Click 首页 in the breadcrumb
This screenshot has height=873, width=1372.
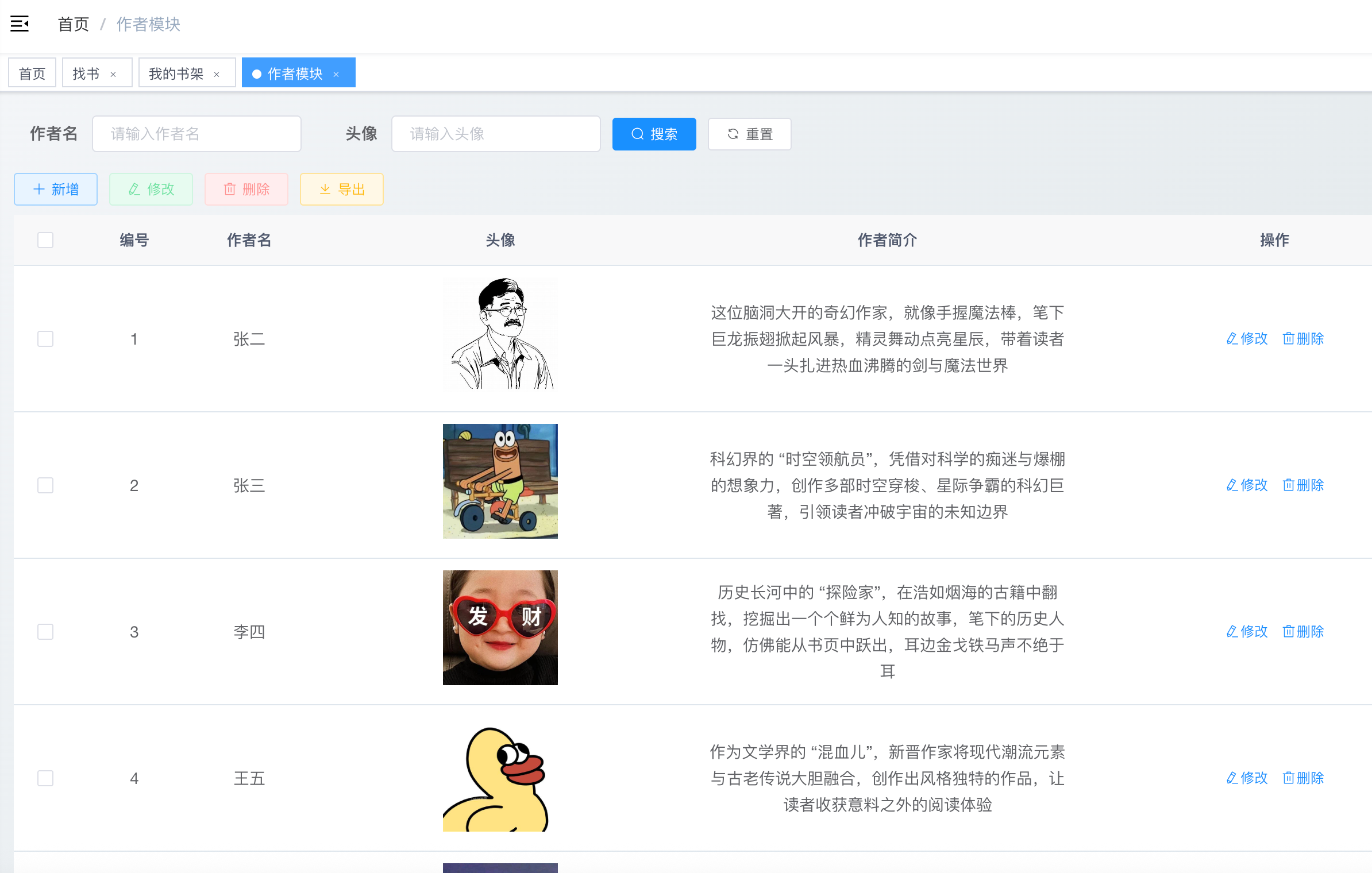tap(73, 24)
